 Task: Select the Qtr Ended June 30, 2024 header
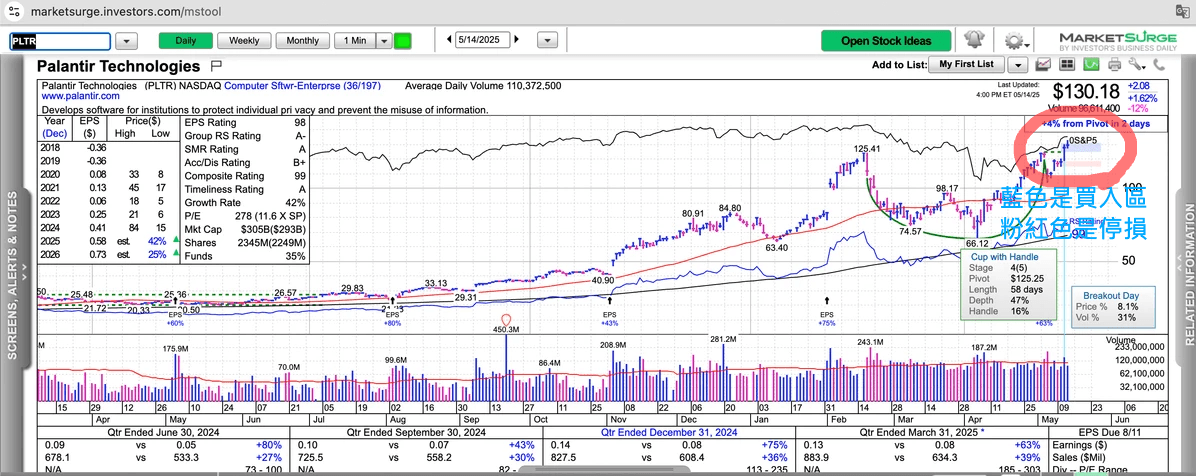coord(163,433)
